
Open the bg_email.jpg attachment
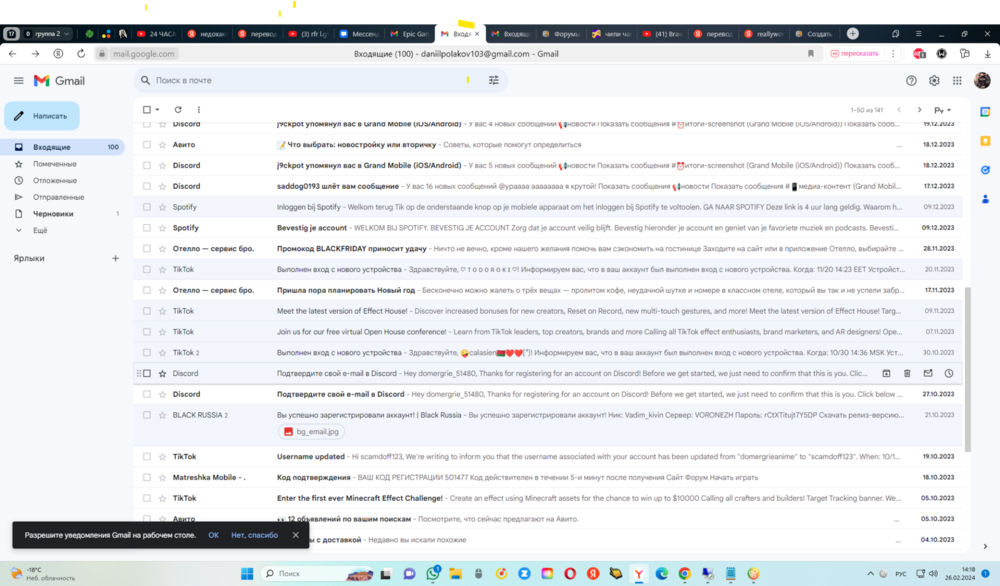[311, 432]
